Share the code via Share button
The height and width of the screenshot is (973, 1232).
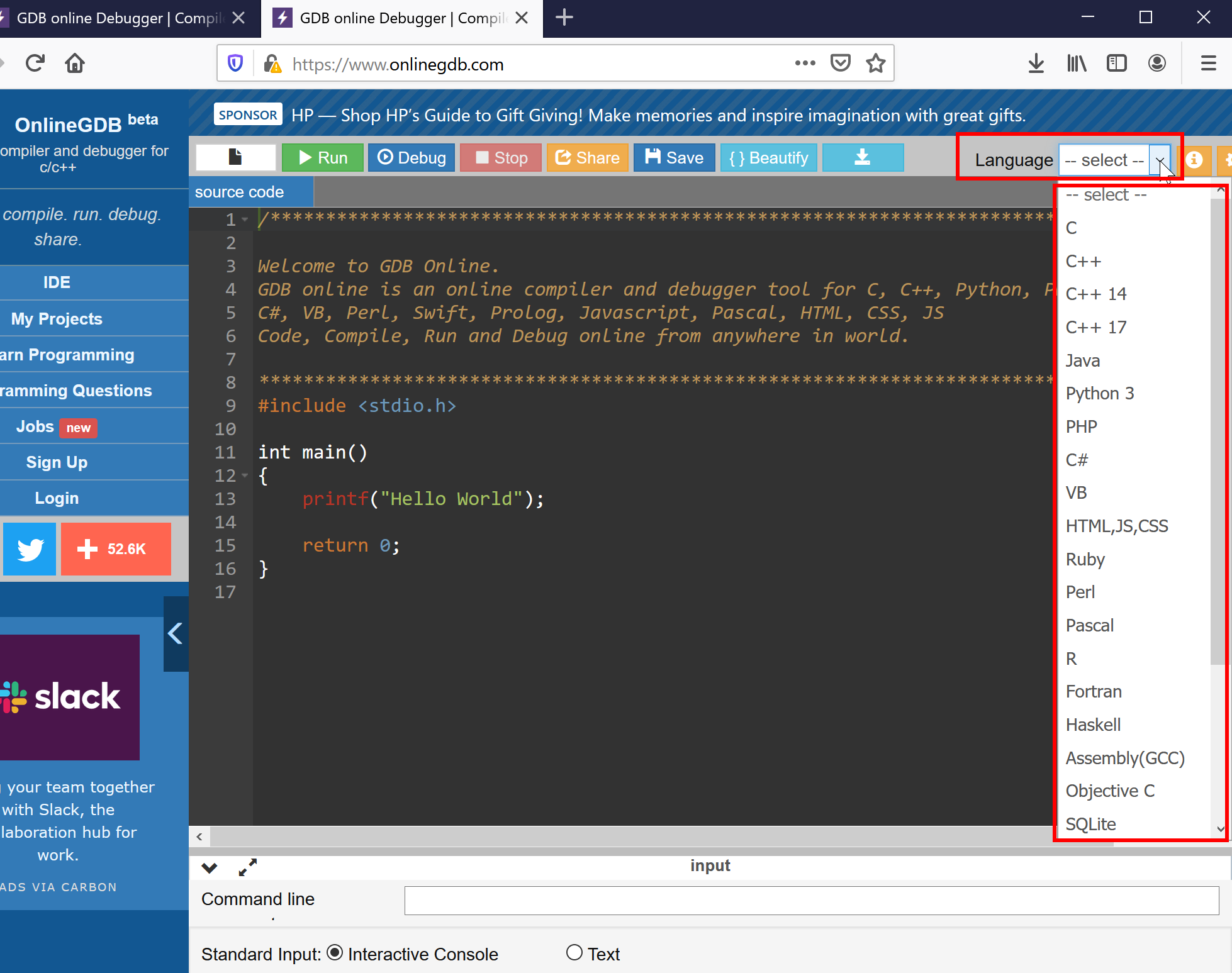coord(588,157)
